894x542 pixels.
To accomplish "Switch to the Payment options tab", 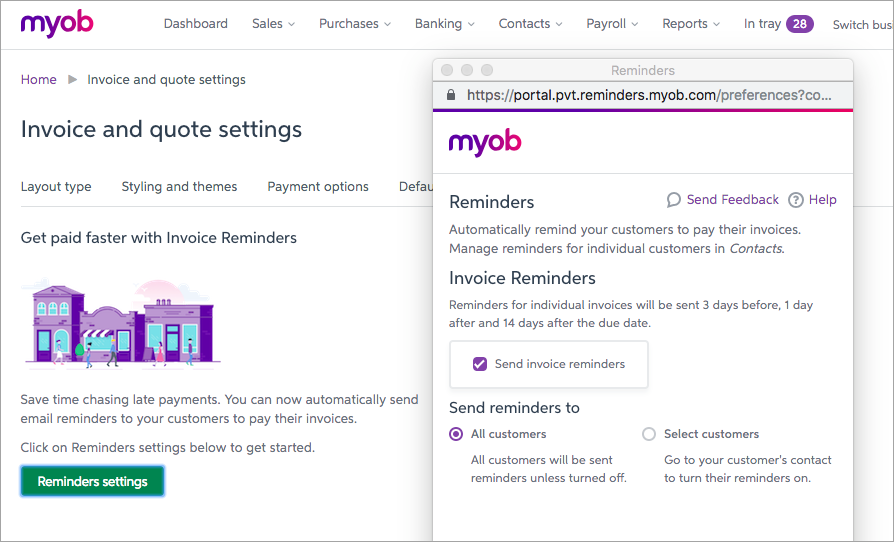I will click(318, 186).
